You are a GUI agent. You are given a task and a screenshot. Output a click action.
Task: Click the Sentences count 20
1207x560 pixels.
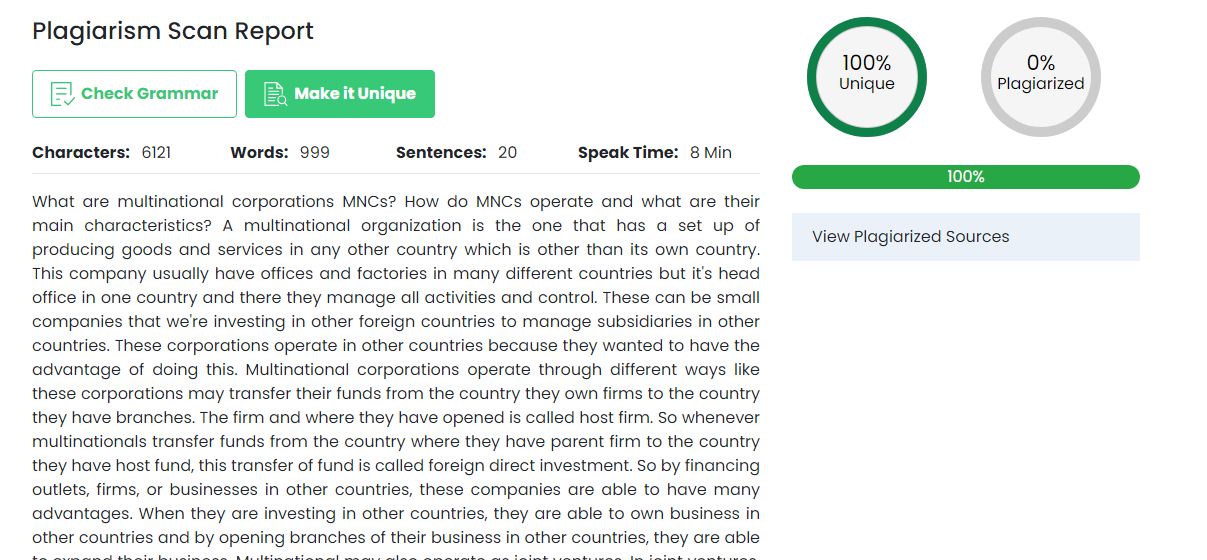point(507,153)
